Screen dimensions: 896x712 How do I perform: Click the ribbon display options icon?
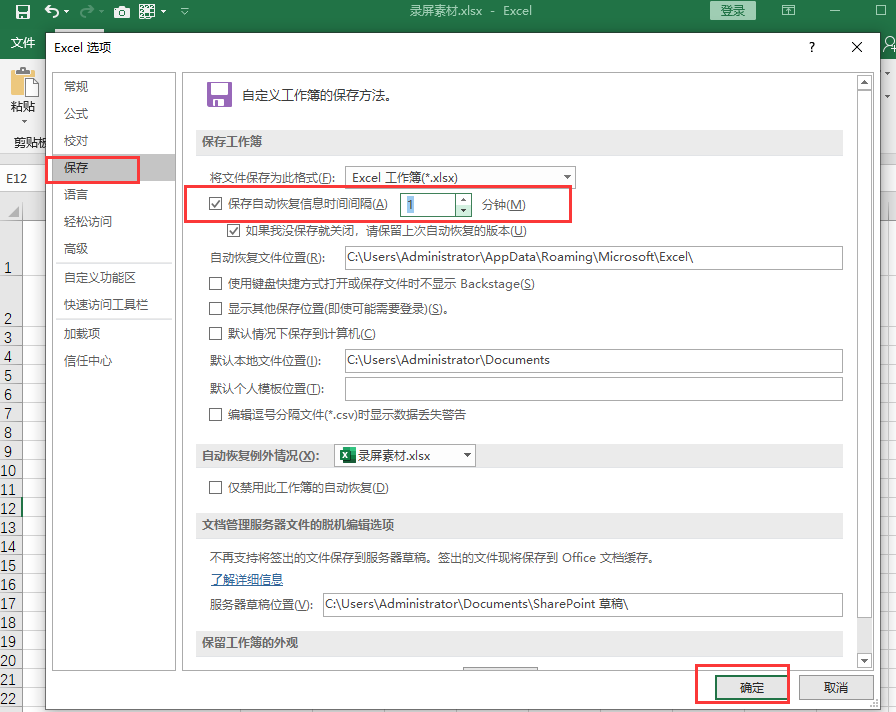coord(789,10)
